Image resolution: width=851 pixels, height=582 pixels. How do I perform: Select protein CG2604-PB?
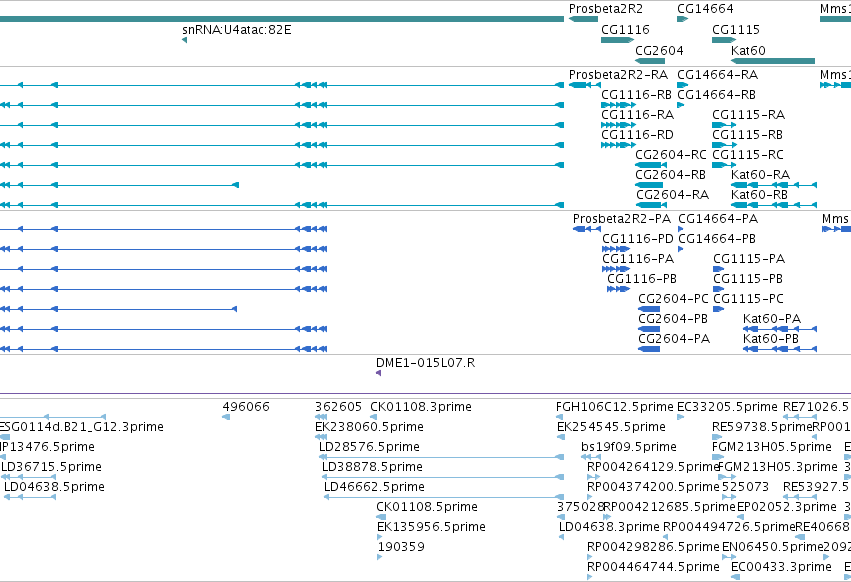pos(673,319)
